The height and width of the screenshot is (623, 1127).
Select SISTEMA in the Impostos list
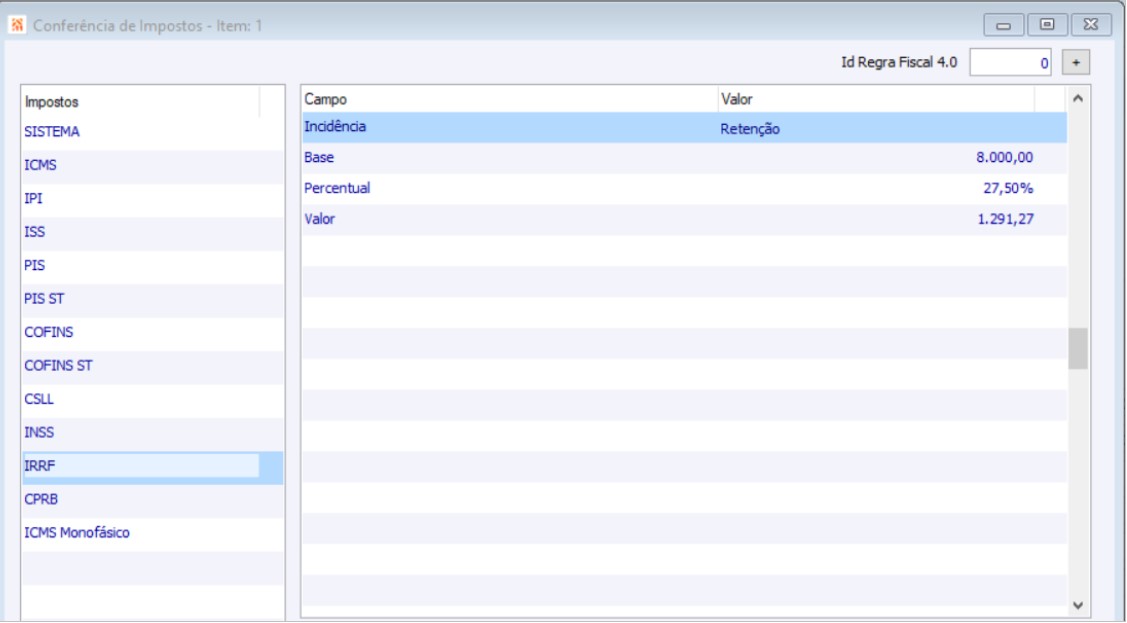tap(152, 132)
